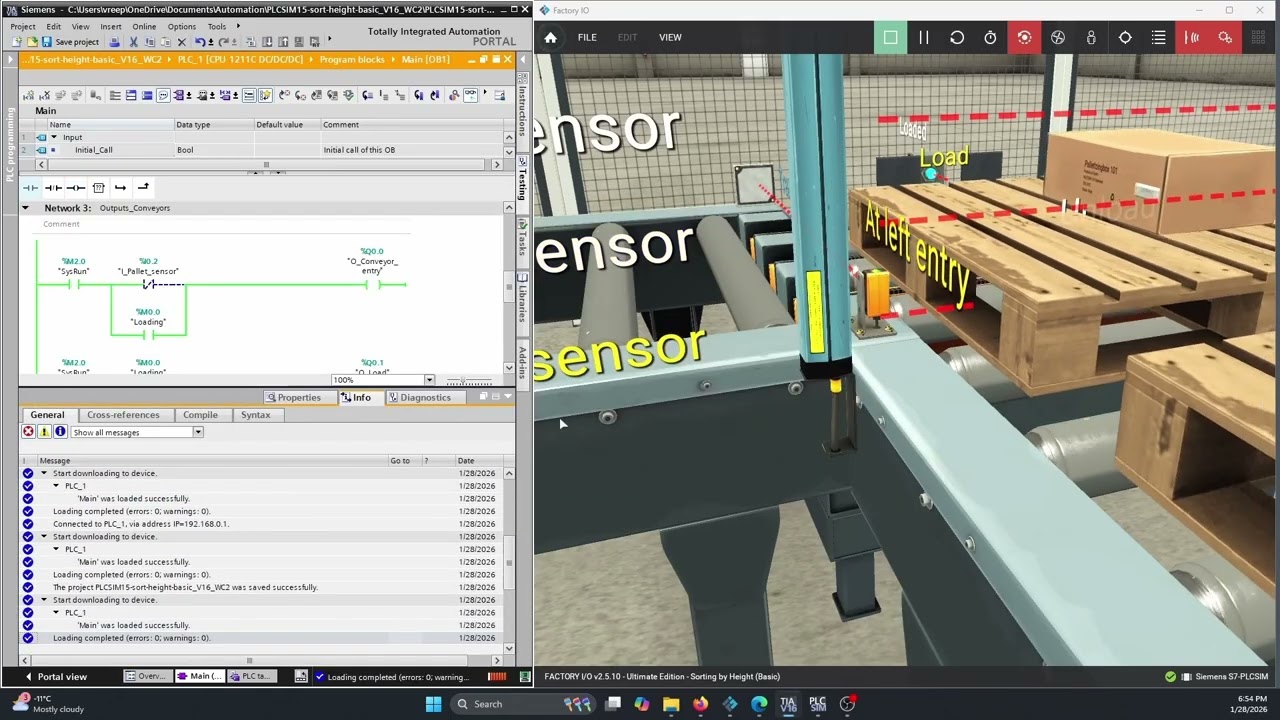This screenshot has width=1280, height=720.
Task: Collapse Network 3 section
Action: pos(25,208)
